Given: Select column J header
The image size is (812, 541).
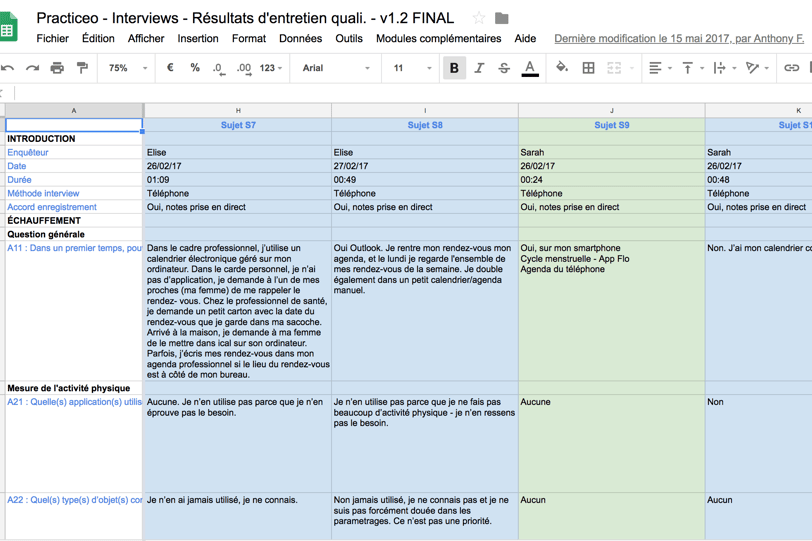Looking at the screenshot, I should [x=612, y=110].
